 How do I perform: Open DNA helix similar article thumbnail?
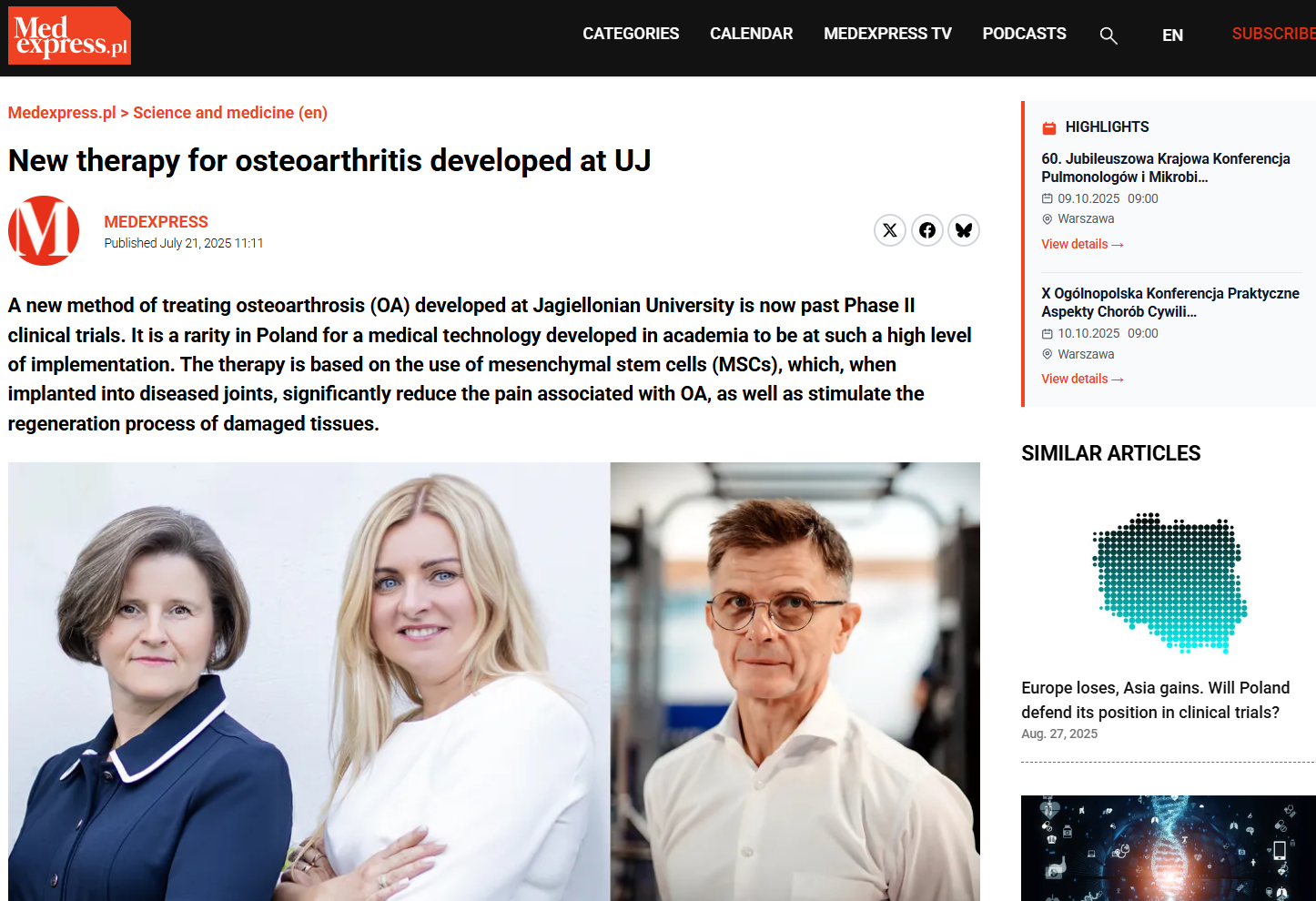[x=1169, y=848]
